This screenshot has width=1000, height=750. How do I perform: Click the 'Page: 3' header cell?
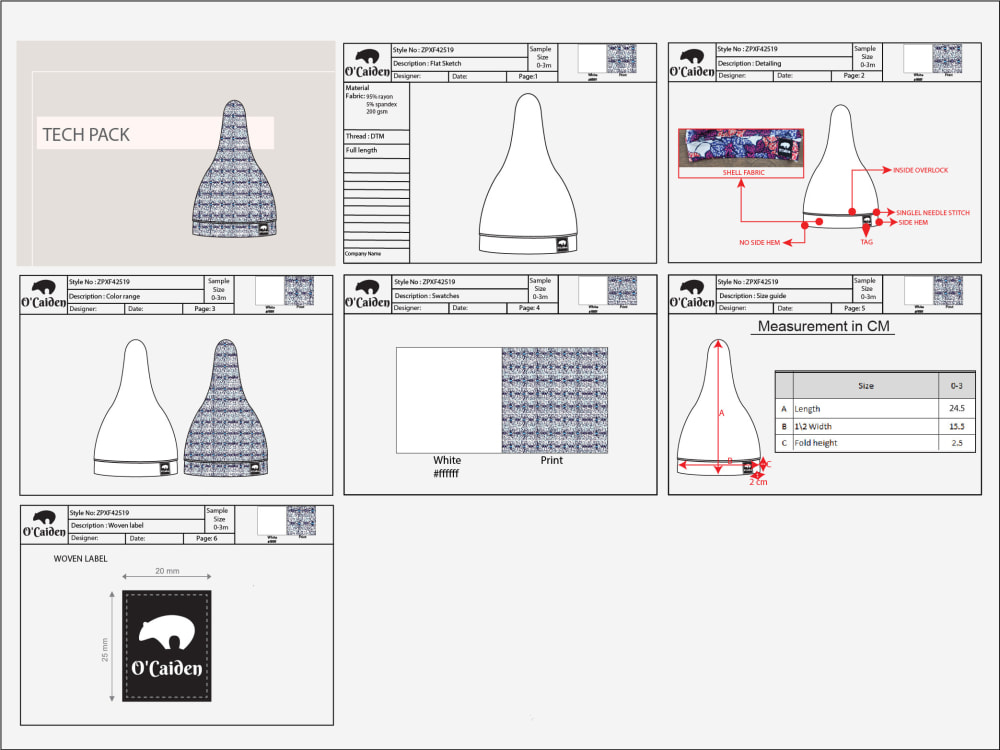tap(208, 309)
